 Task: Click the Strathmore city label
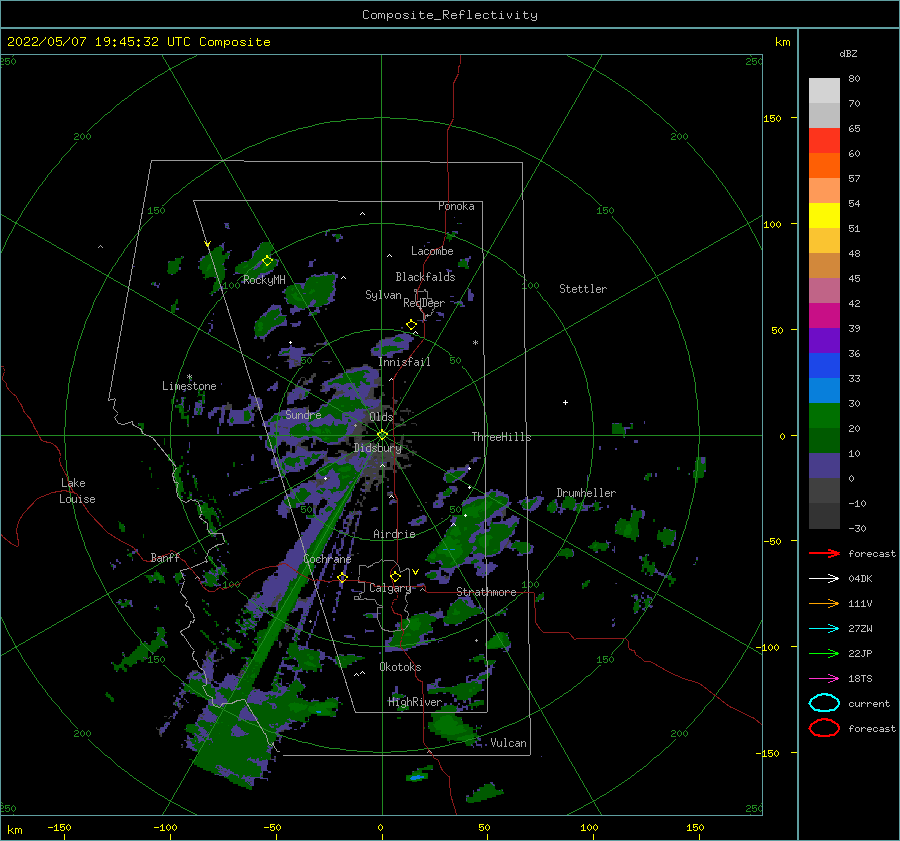click(x=486, y=592)
